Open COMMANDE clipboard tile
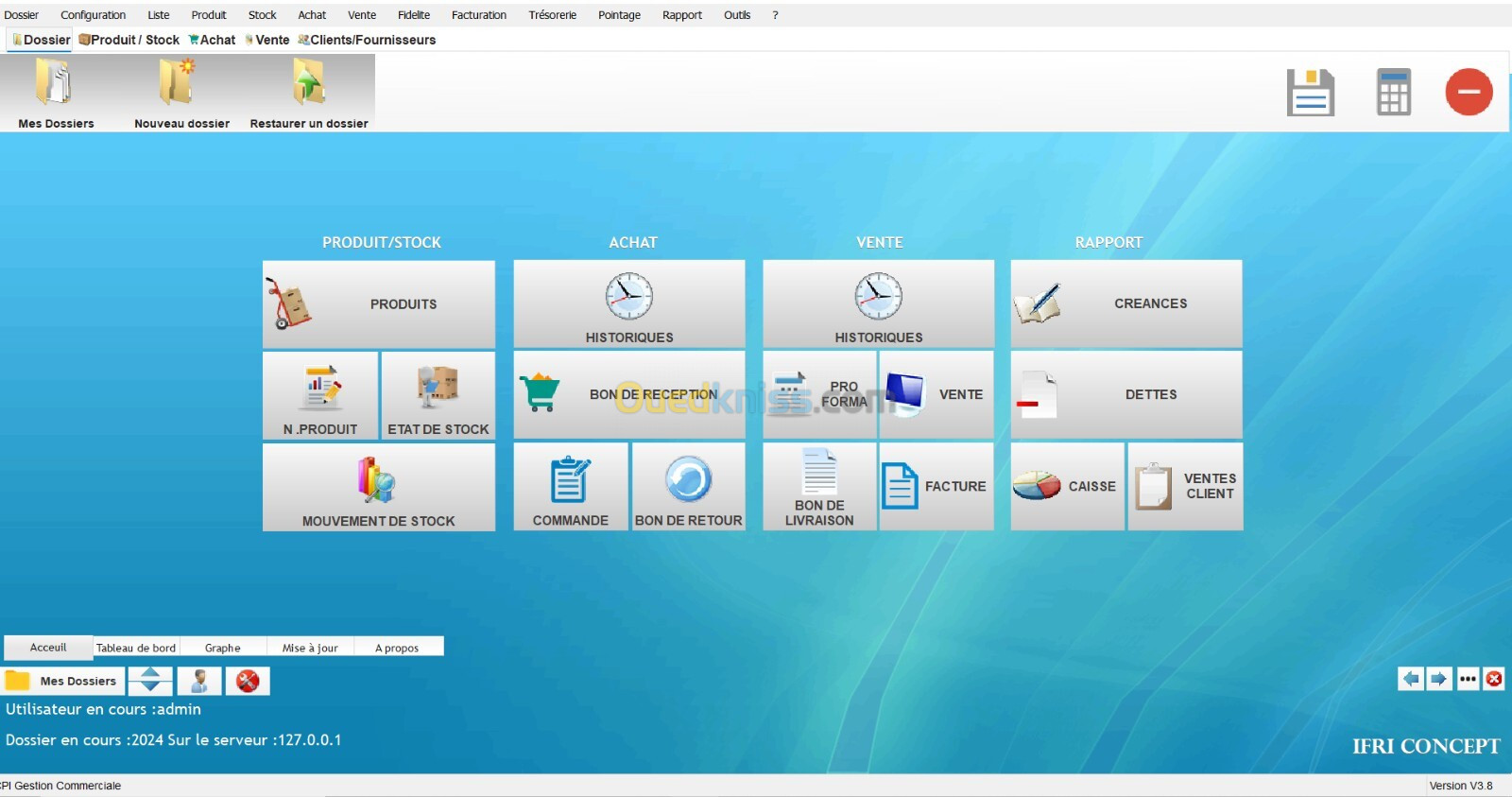1512x797 pixels. (x=571, y=487)
